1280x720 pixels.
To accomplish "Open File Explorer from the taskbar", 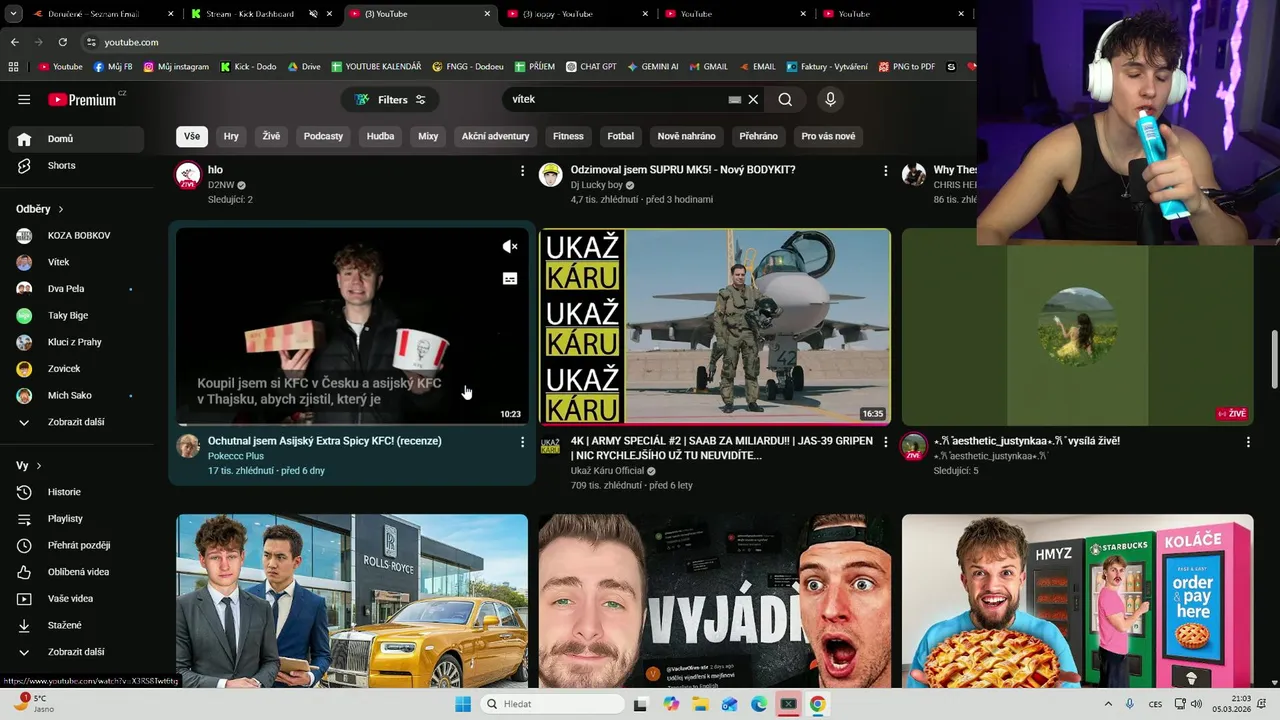I will (x=700, y=704).
